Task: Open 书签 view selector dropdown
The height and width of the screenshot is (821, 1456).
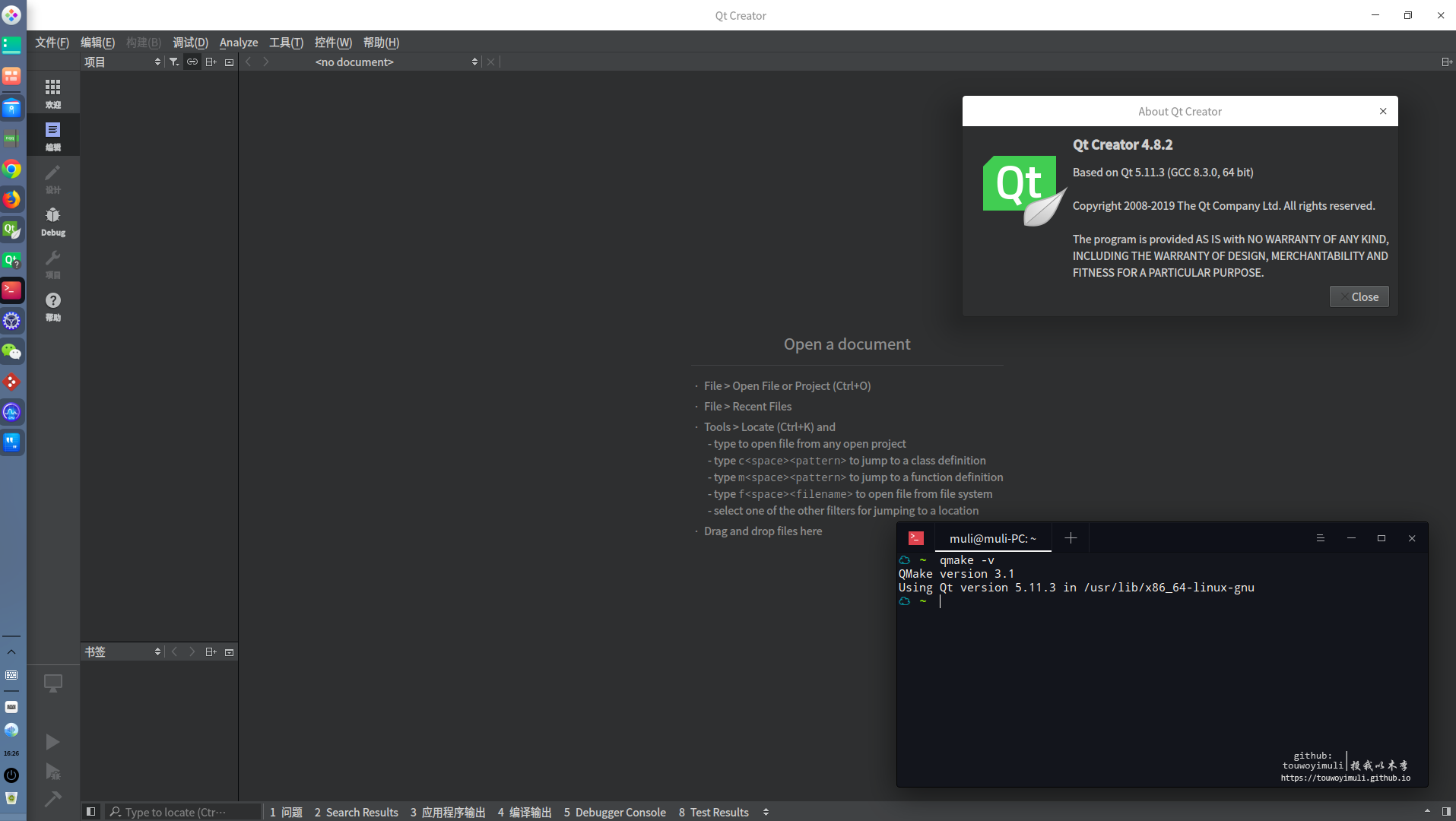Action: click(122, 651)
